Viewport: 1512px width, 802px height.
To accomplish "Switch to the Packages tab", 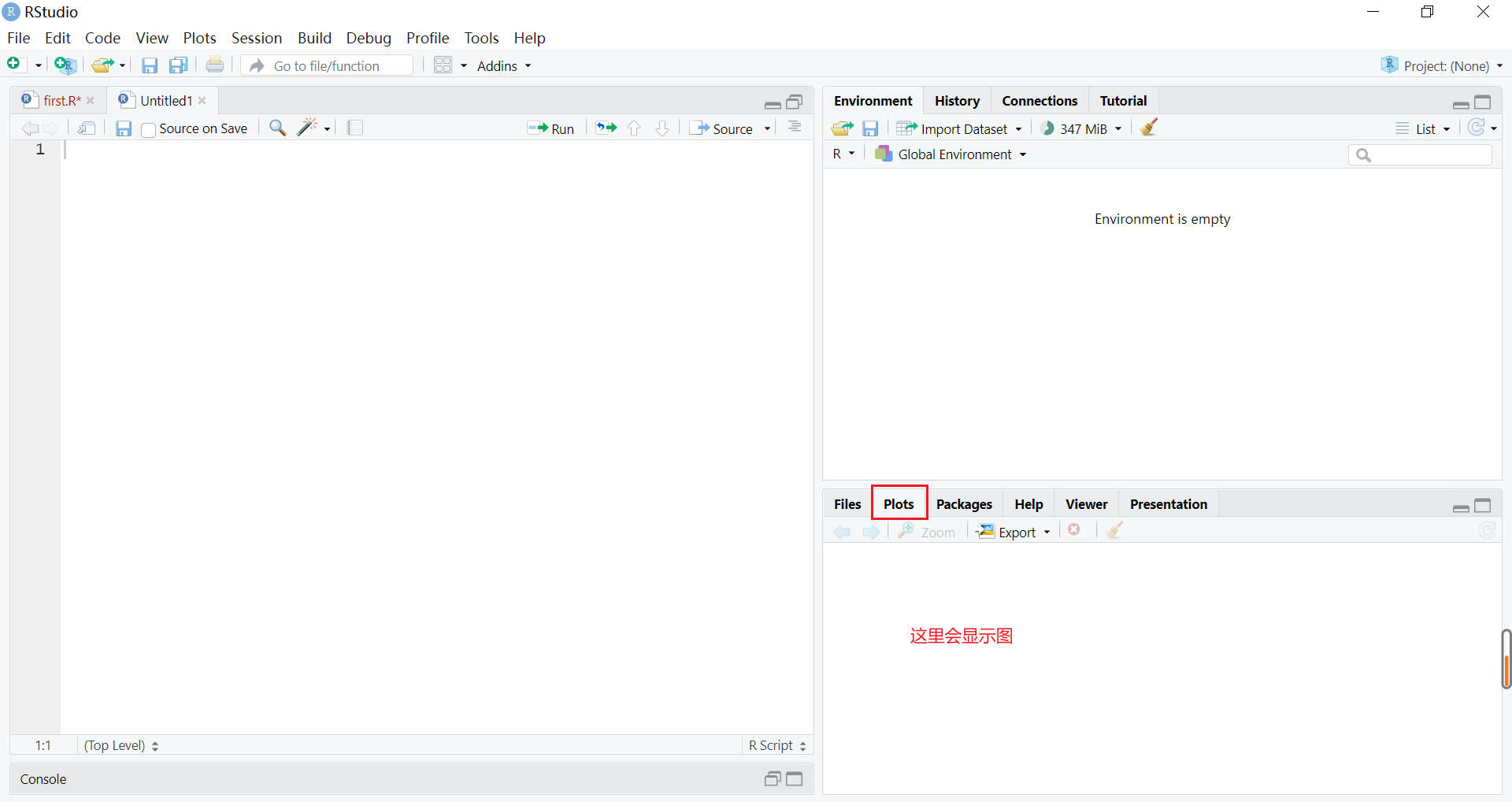I will [x=965, y=504].
